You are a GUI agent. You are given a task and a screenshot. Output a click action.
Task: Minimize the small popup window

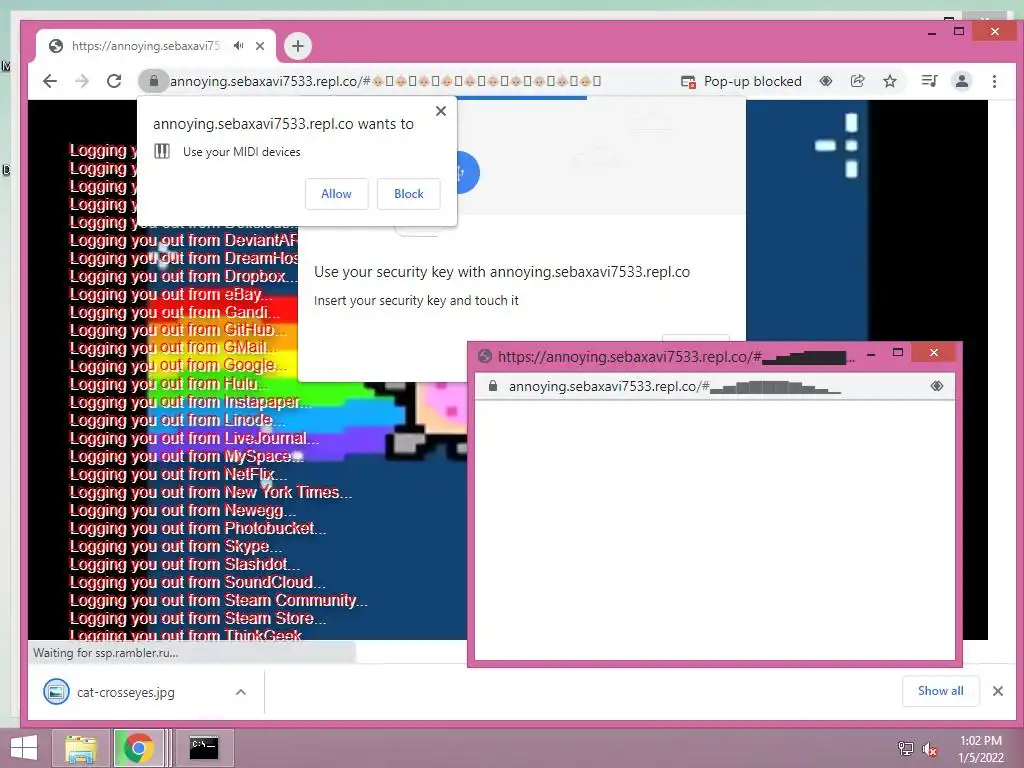[871, 353]
